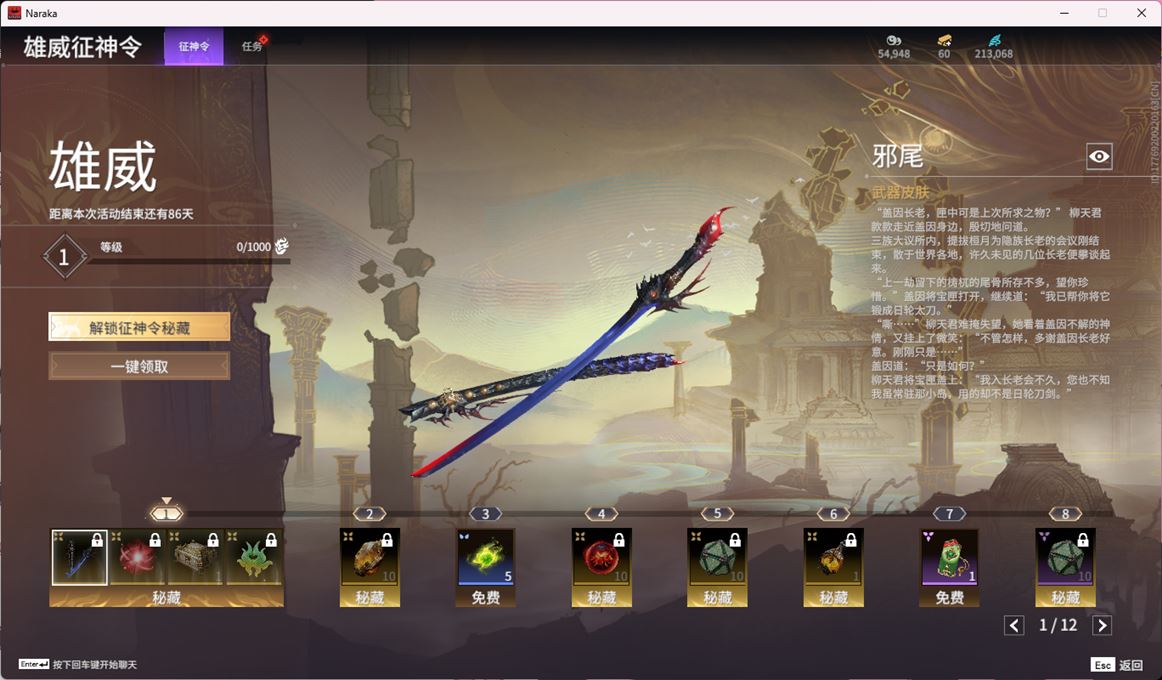Select the red orb reward at level 1

[x=137, y=557]
